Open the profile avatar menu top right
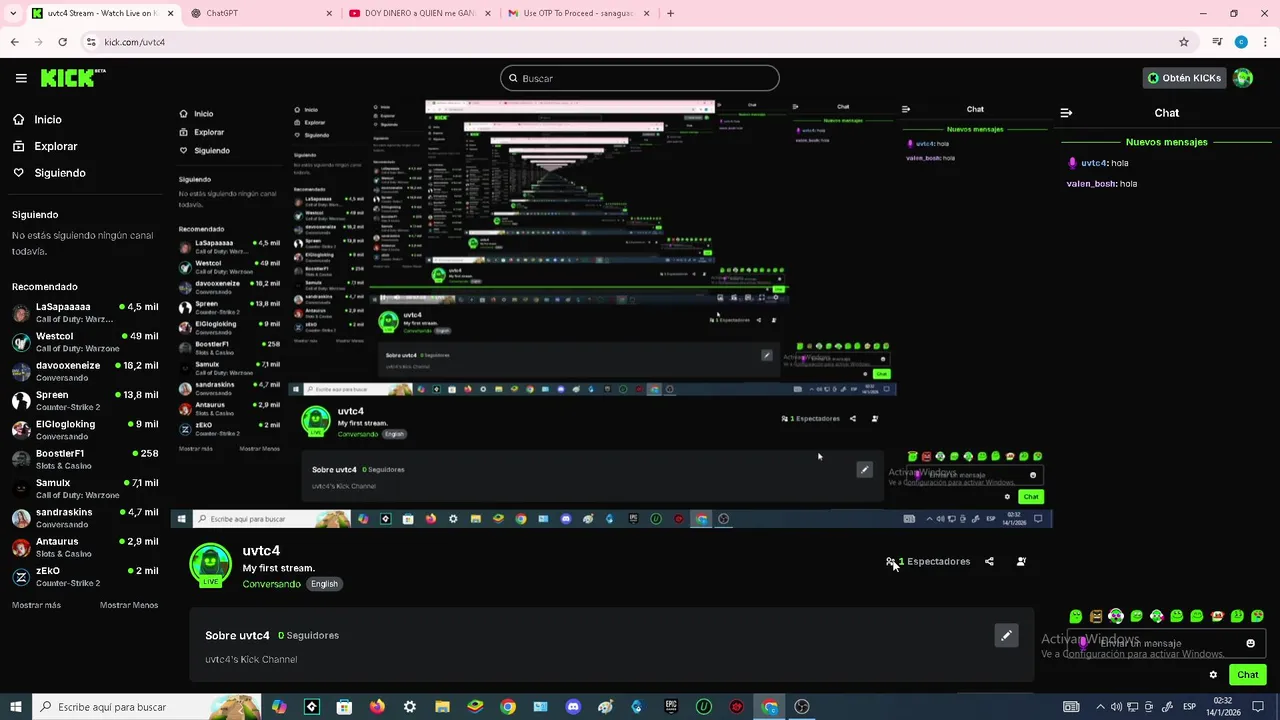This screenshot has height=720, width=1280. tap(1243, 78)
